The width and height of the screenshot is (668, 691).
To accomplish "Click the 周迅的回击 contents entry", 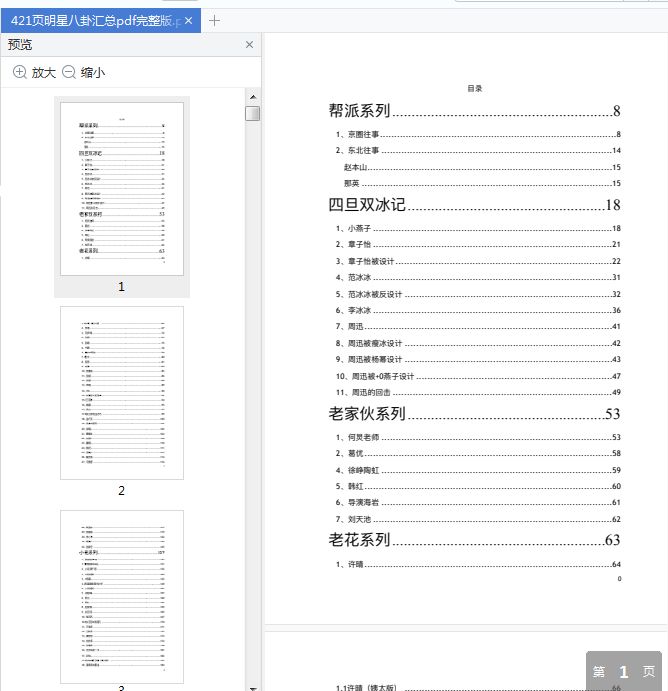I will pos(370,392).
